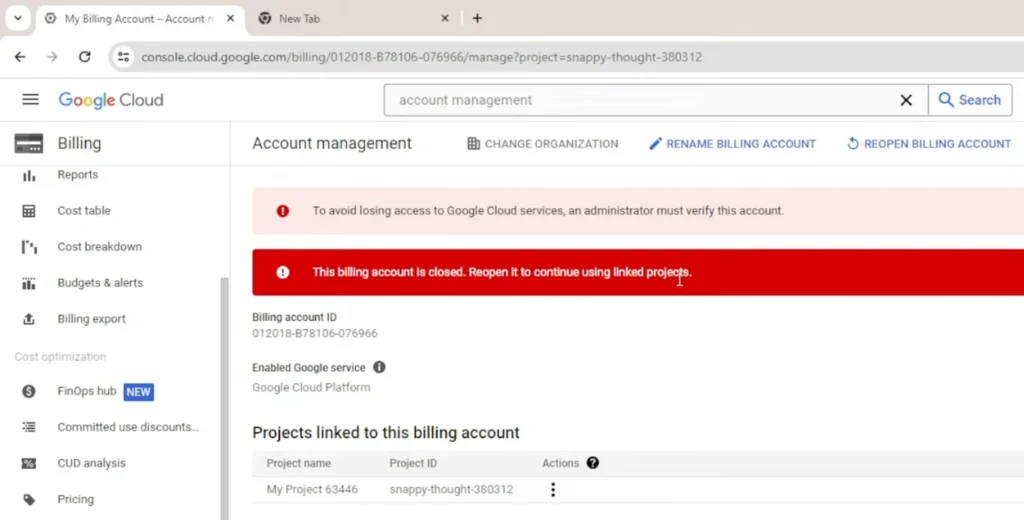Click help icon next to Actions header
1024x520 pixels.
[593, 463]
